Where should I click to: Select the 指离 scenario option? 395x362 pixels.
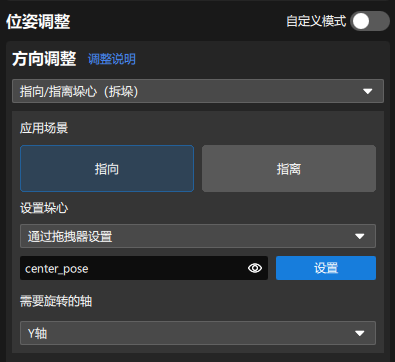(289, 168)
